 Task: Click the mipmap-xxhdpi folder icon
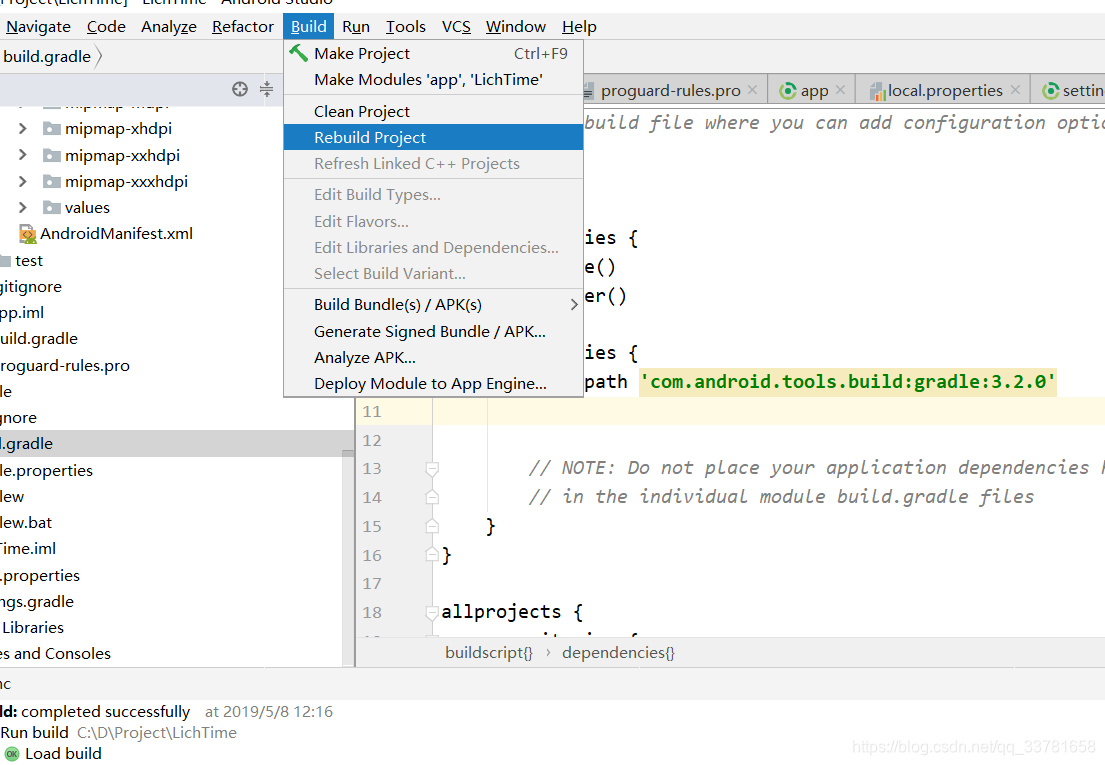[x=51, y=155]
